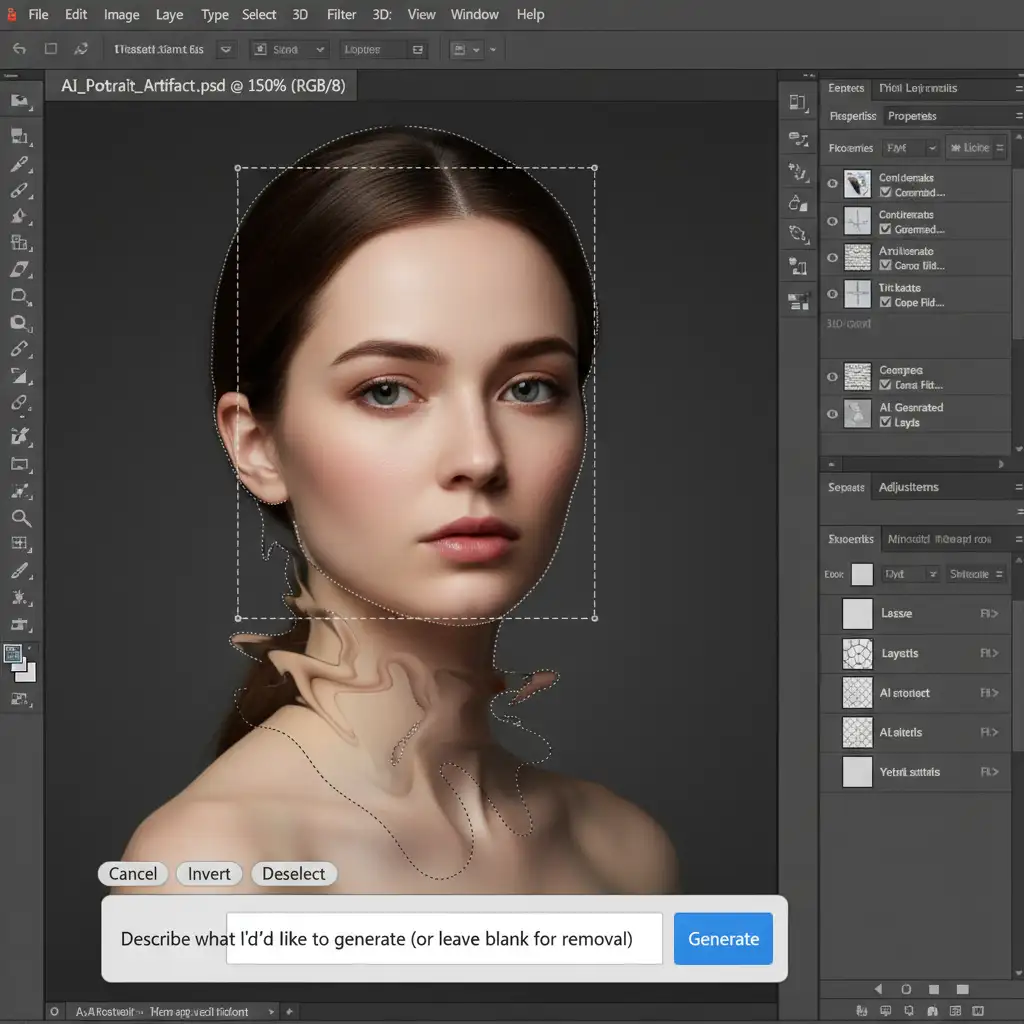The width and height of the screenshot is (1024, 1024).
Task: Pick the parallelogram eraser tool in toolbar
Action: click(x=20, y=269)
